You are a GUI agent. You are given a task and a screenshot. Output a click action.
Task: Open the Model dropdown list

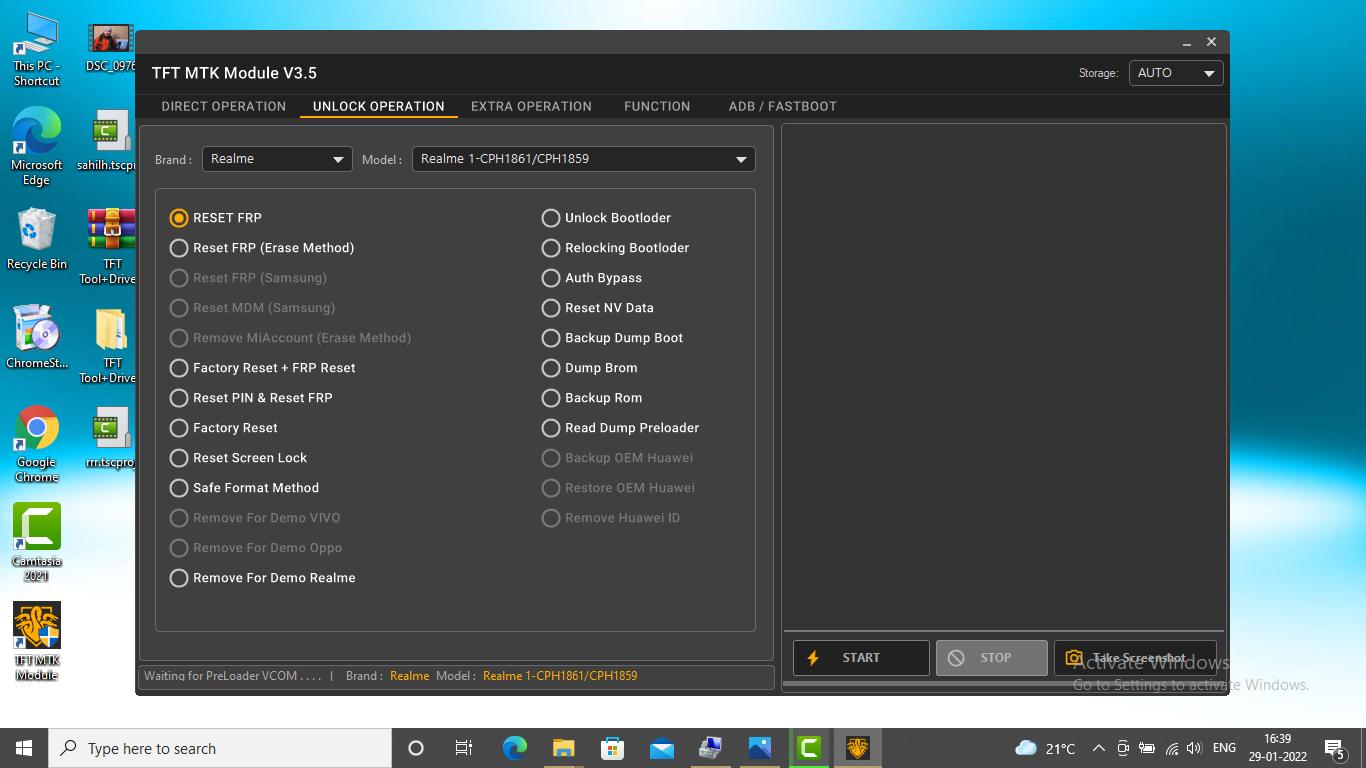pos(584,159)
